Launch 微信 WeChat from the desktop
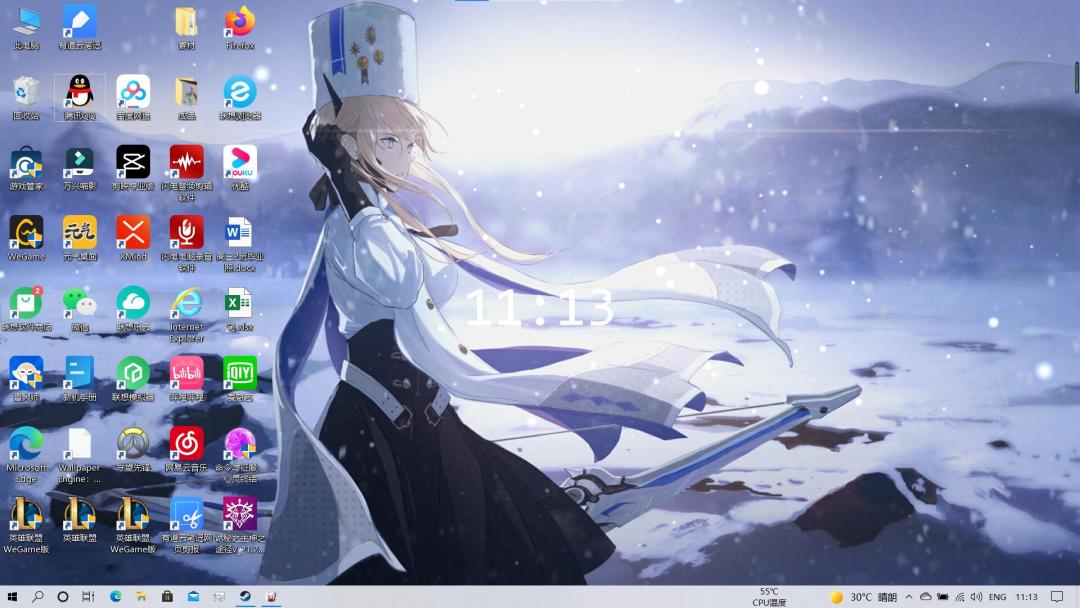This screenshot has width=1080, height=608. click(80, 308)
